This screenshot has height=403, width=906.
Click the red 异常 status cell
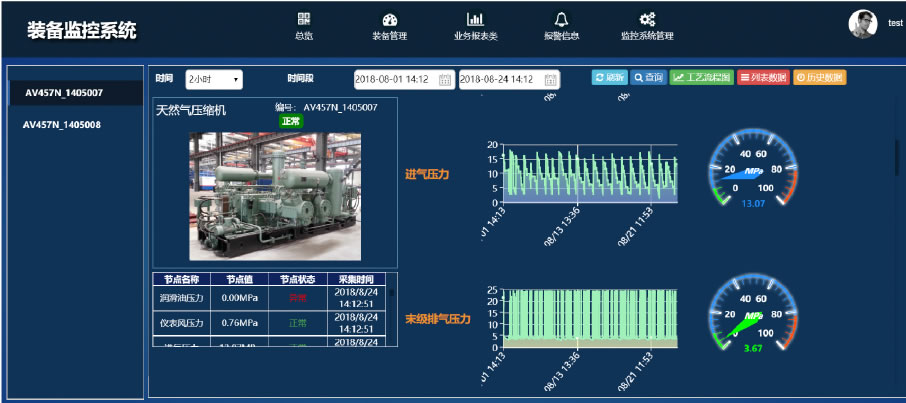click(x=298, y=298)
